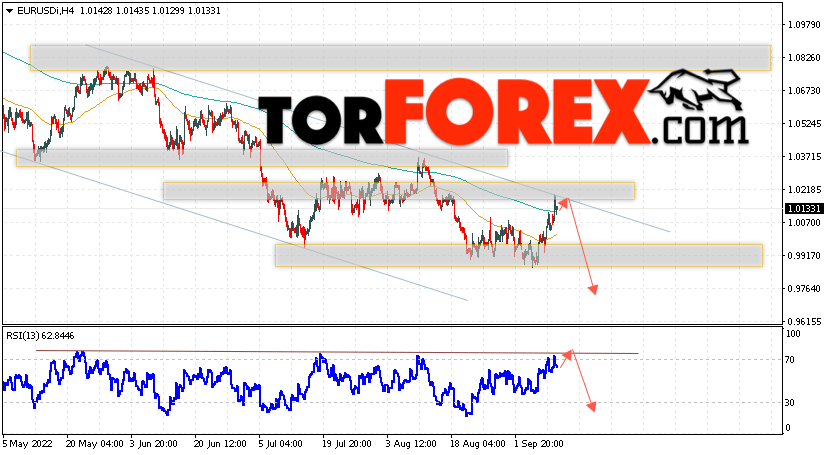
Task: Select the date label 19 Jul 20:00
Action: (x=346, y=444)
